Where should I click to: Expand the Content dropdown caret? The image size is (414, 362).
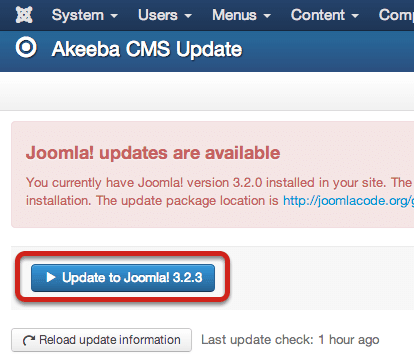coord(355,16)
